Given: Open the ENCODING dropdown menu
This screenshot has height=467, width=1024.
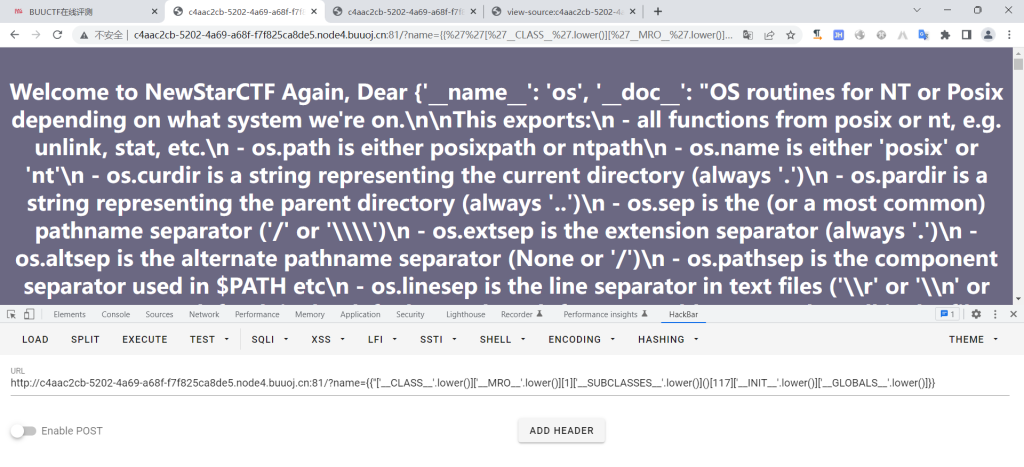Looking at the screenshot, I should point(580,339).
